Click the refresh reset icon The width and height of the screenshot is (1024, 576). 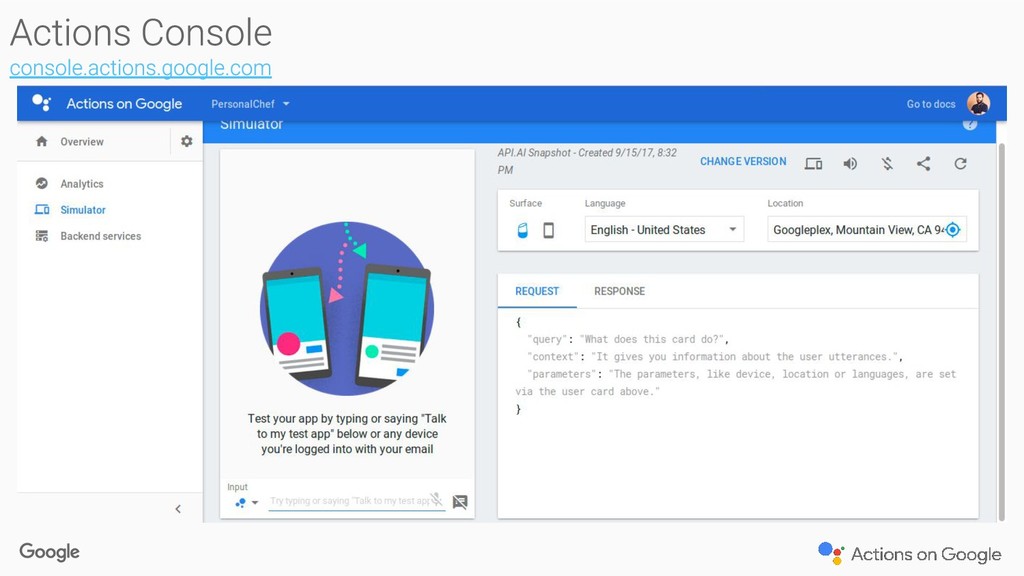pos(960,163)
